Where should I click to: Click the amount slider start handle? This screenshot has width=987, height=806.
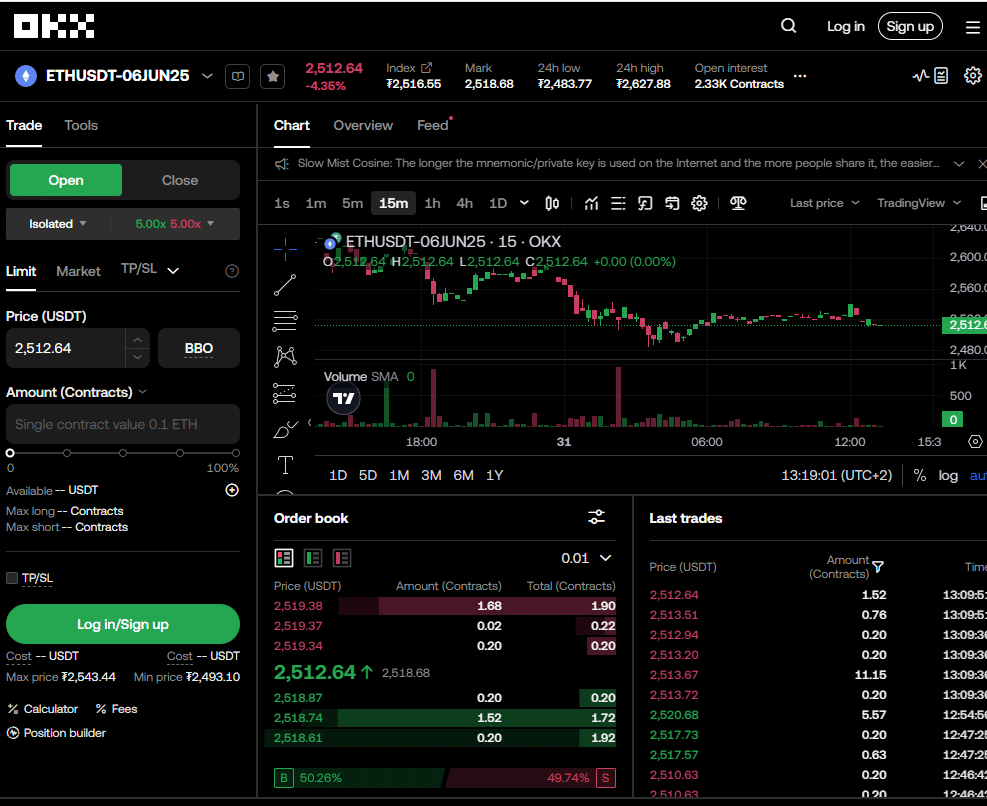pos(10,453)
